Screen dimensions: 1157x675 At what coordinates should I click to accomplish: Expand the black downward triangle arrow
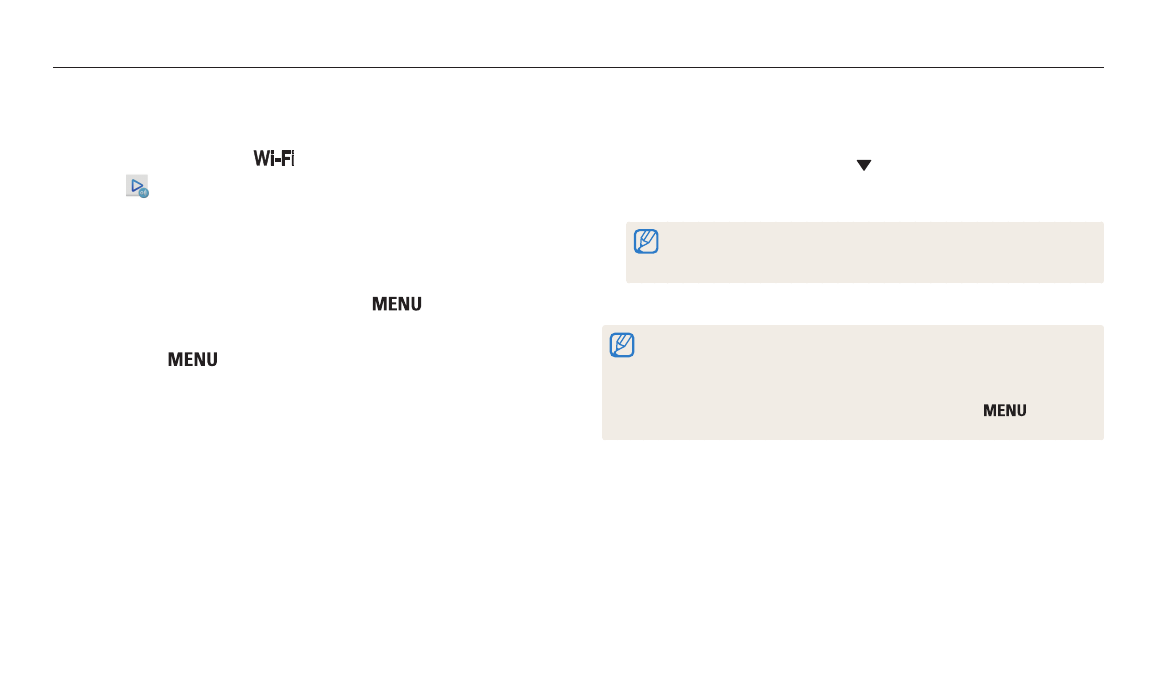pos(864,165)
